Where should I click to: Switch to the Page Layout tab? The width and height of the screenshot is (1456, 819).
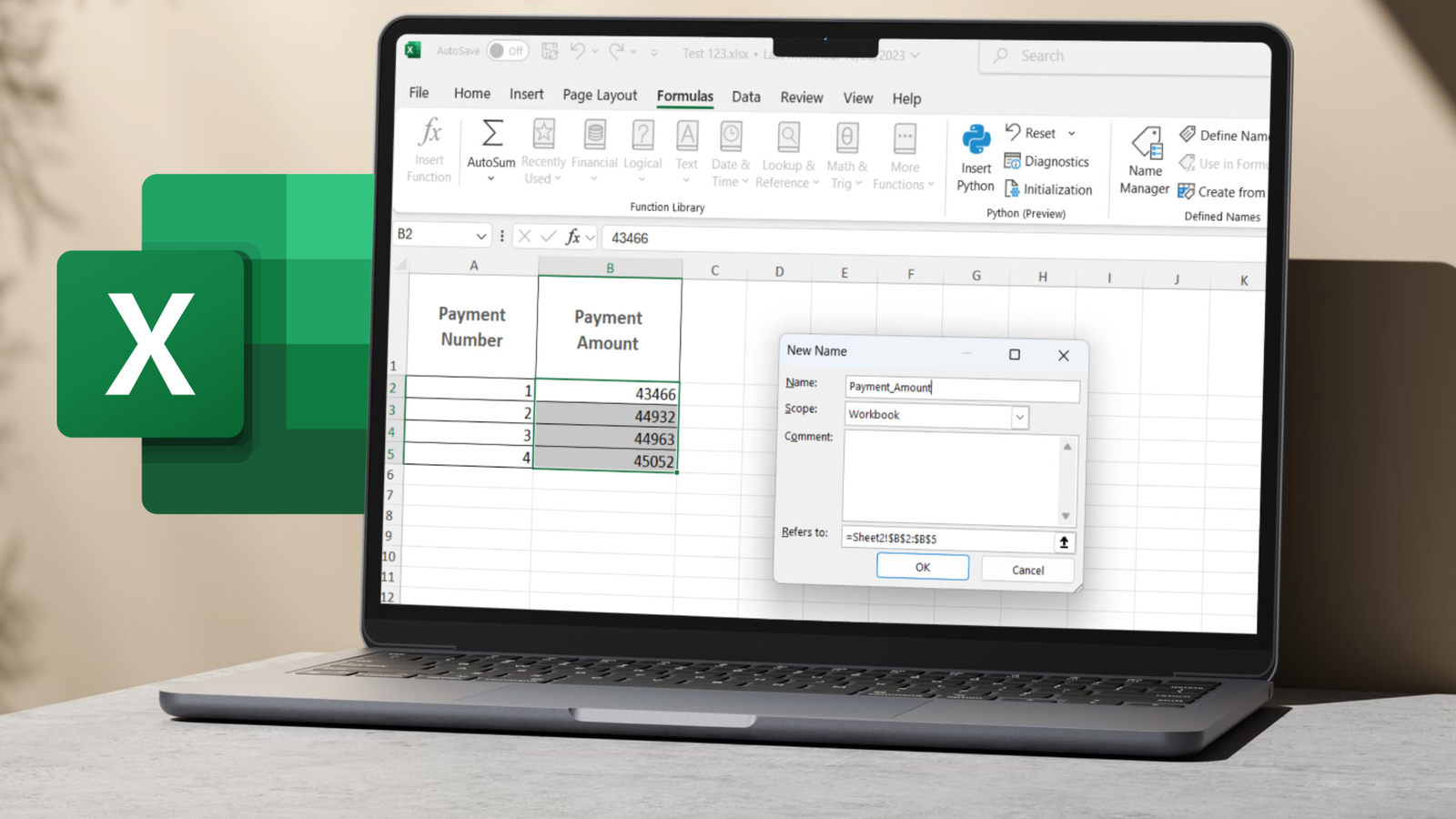600,96
